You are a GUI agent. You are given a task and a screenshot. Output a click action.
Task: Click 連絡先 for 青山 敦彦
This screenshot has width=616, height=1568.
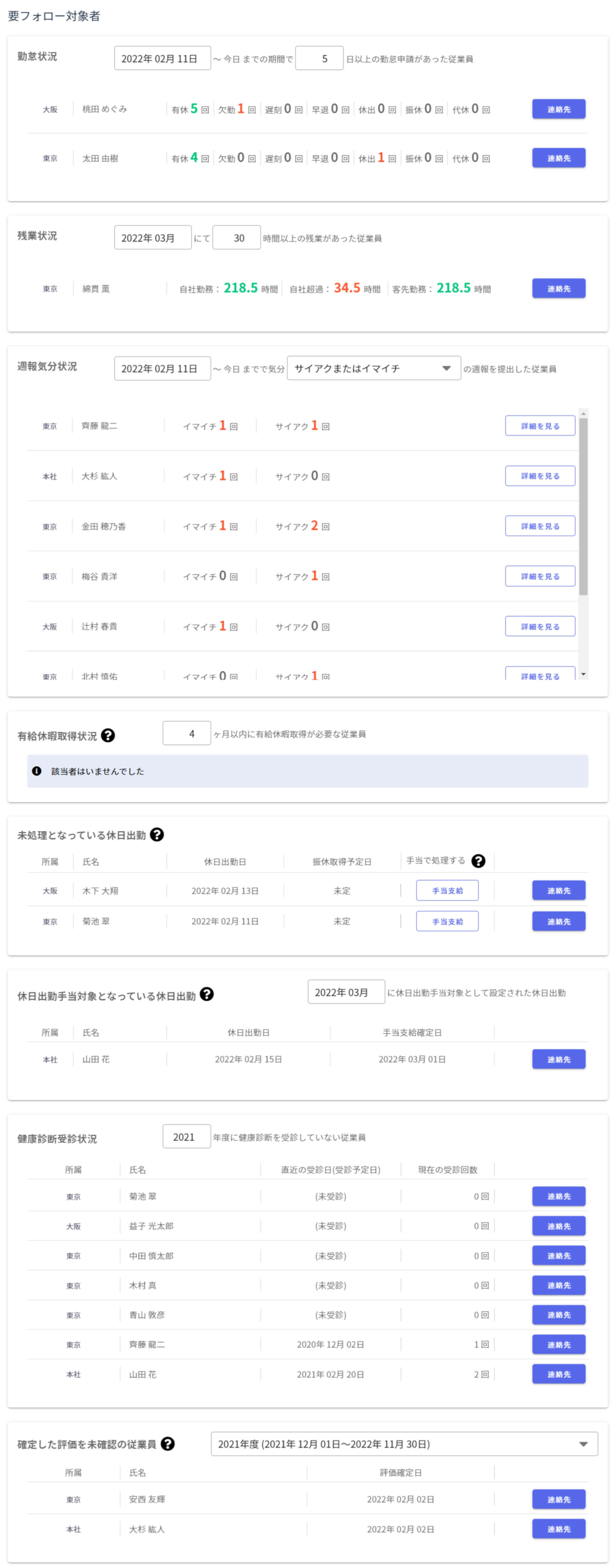559,1315
